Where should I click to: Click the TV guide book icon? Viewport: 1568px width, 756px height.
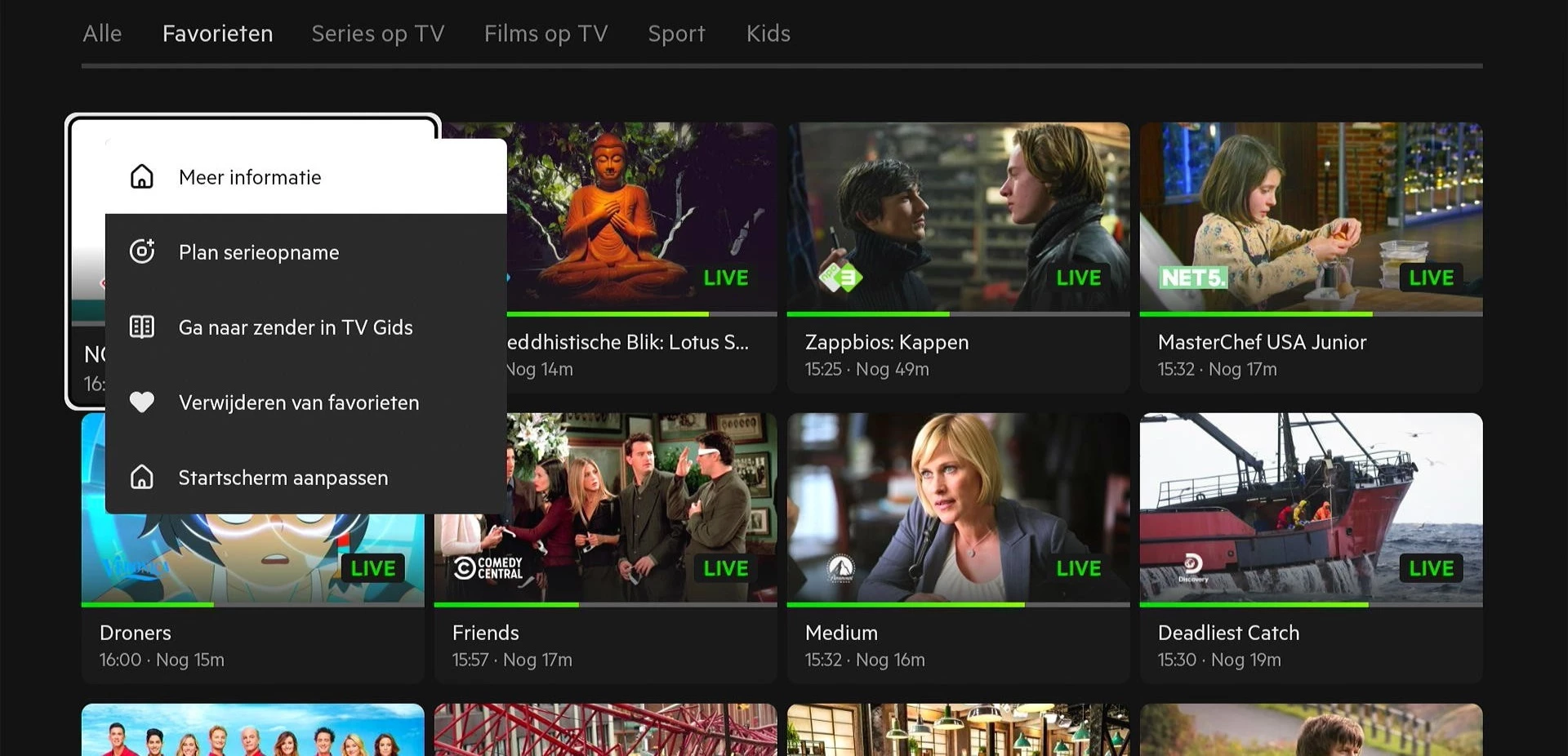click(142, 327)
